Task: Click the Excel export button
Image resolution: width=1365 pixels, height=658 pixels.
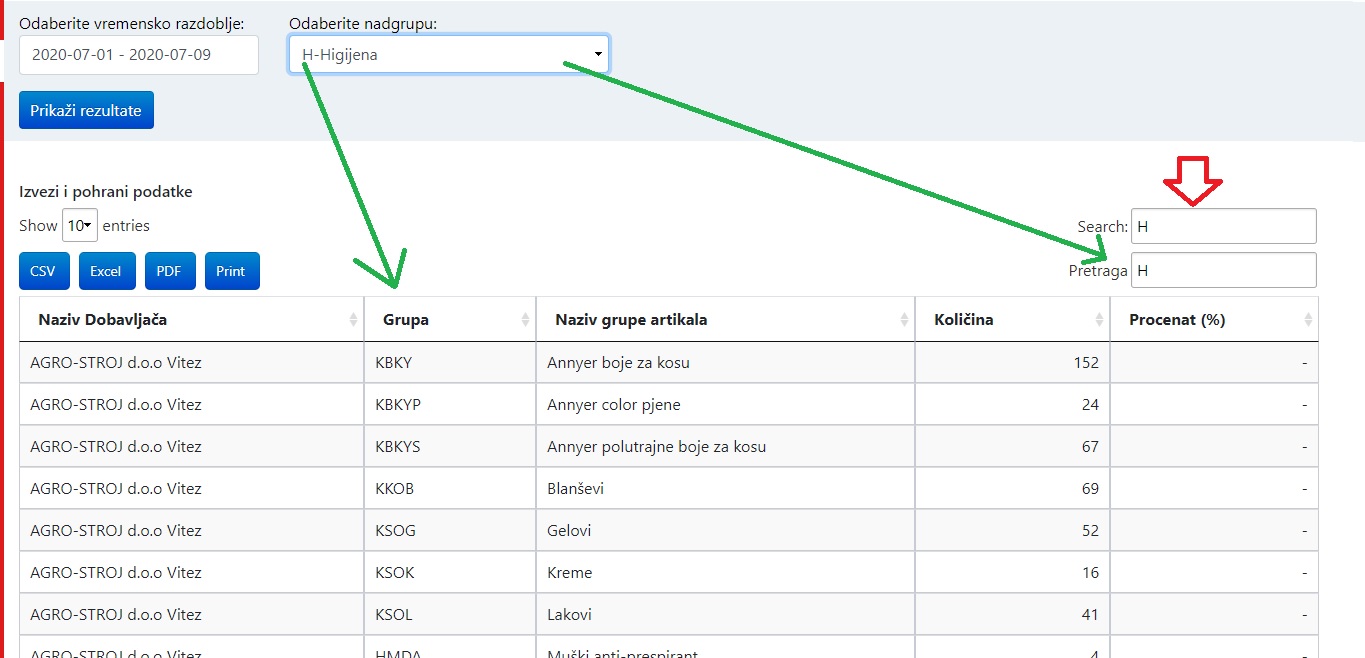Action: click(106, 270)
